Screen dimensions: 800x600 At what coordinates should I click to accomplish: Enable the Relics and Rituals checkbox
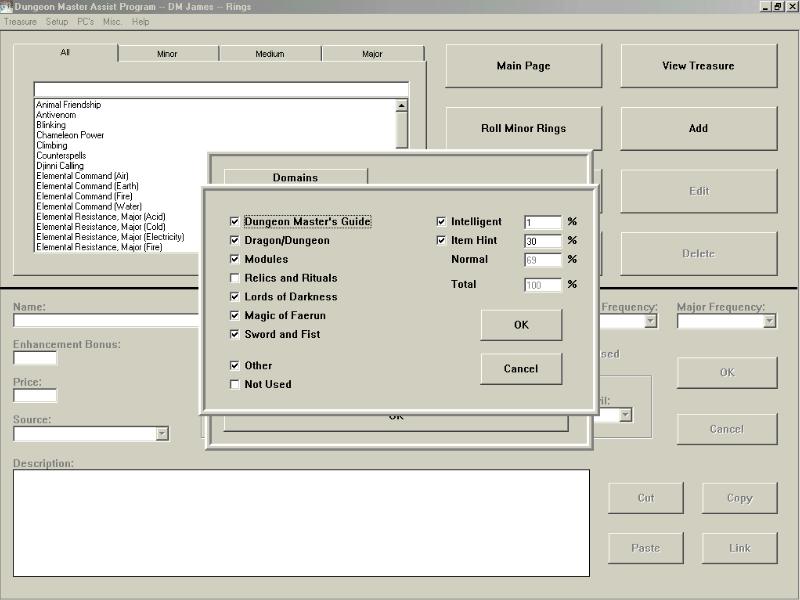(x=235, y=278)
